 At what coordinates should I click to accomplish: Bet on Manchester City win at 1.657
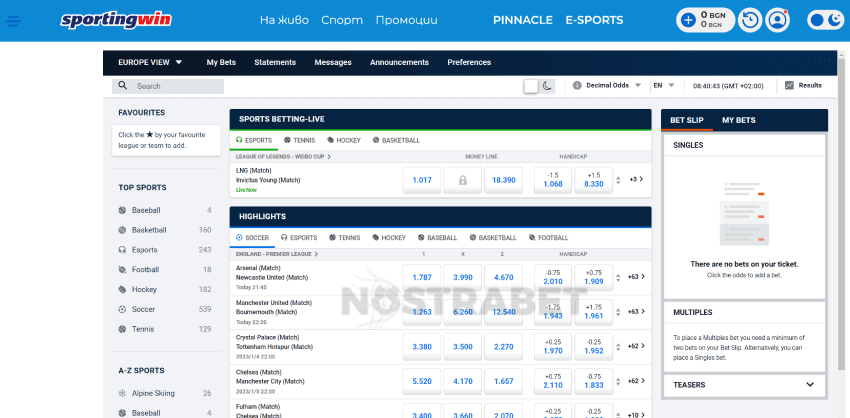[504, 382]
